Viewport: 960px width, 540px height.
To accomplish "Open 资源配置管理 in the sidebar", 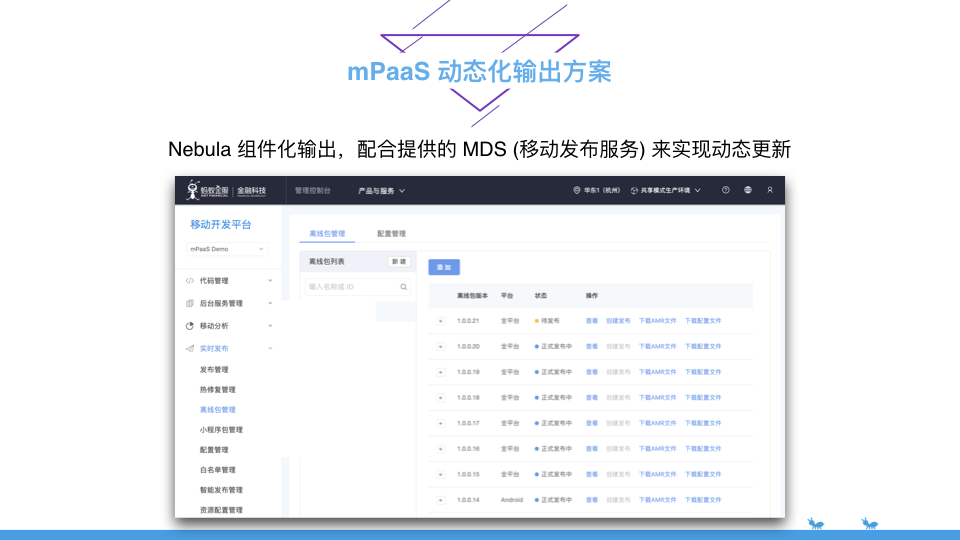I will click(221, 511).
